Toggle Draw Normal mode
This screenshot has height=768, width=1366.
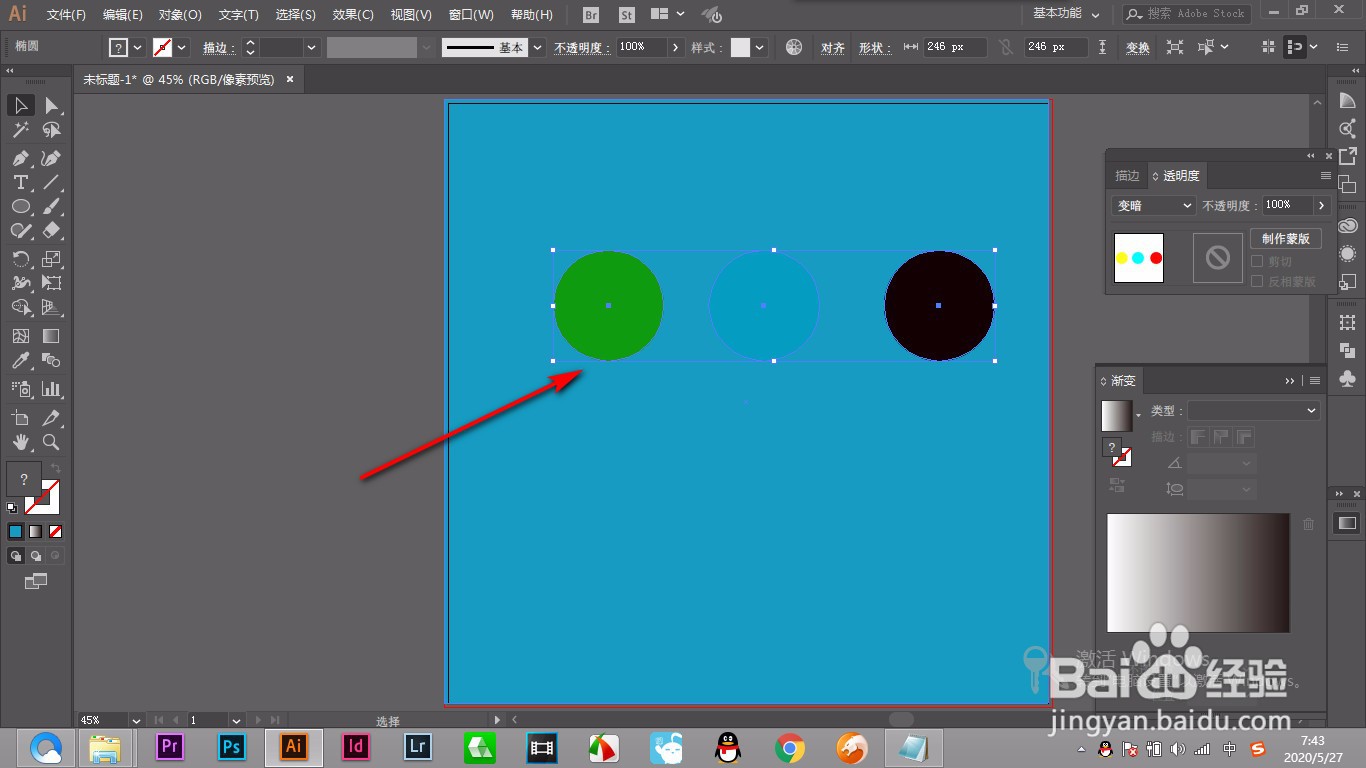[16, 555]
